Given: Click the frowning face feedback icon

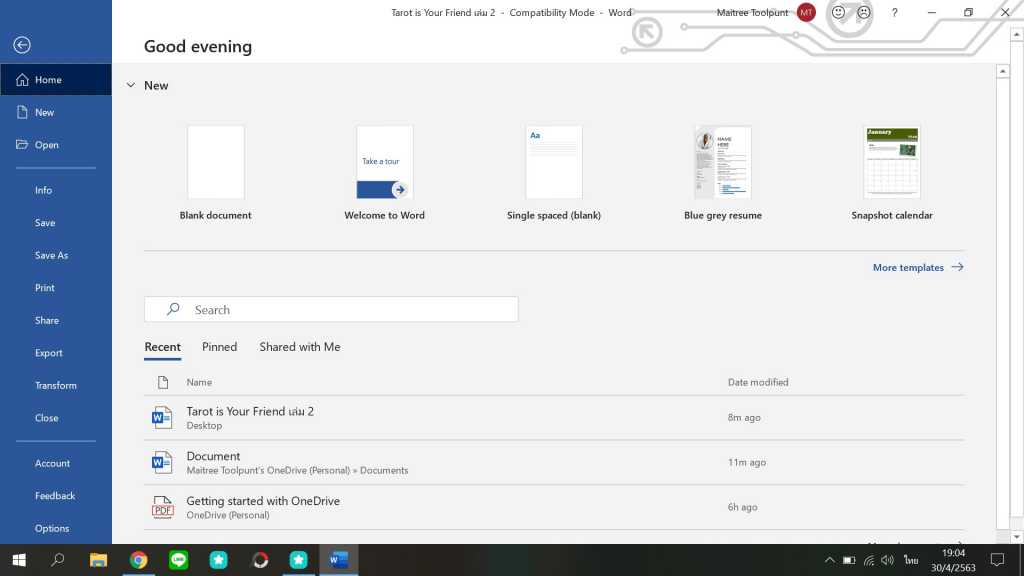Looking at the screenshot, I should [x=863, y=13].
